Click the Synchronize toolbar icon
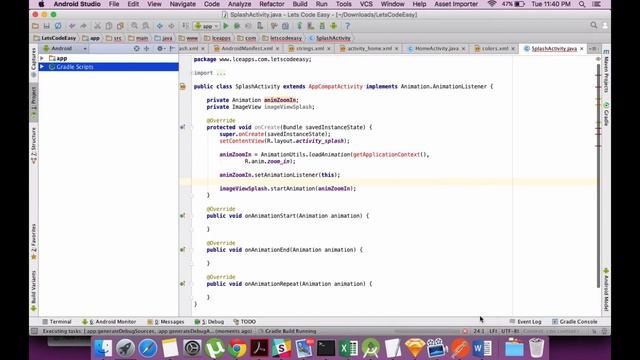The width and height of the screenshot is (640, 360). (58, 26)
